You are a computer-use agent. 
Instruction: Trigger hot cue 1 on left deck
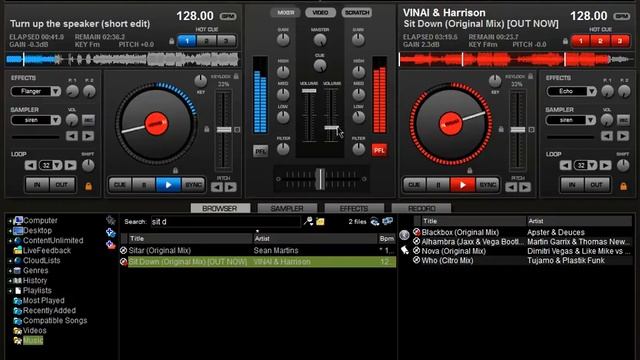pos(187,41)
